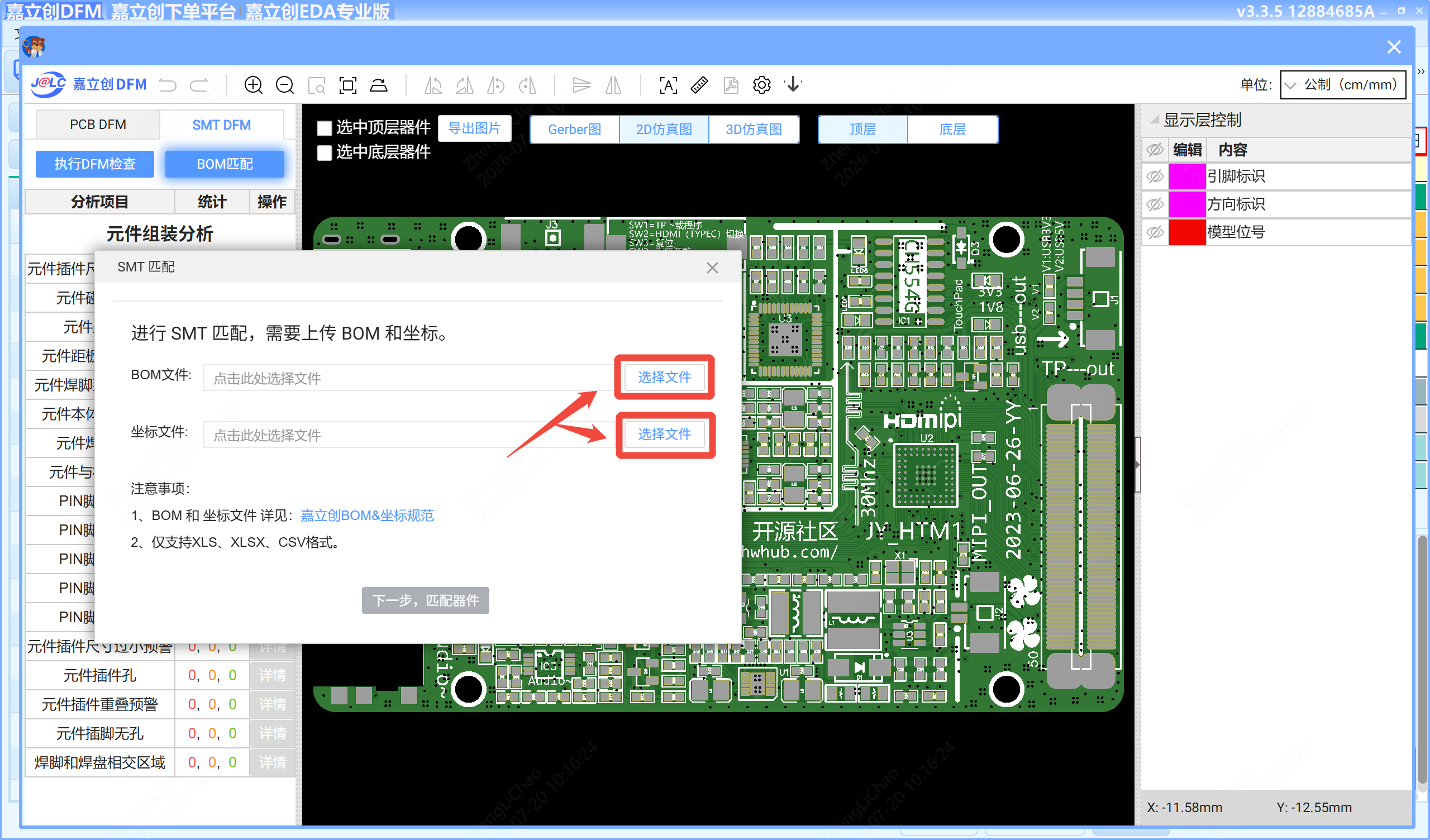Collapse the 显示层控制 panel triangle
The height and width of the screenshot is (840, 1430).
point(1153,120)
